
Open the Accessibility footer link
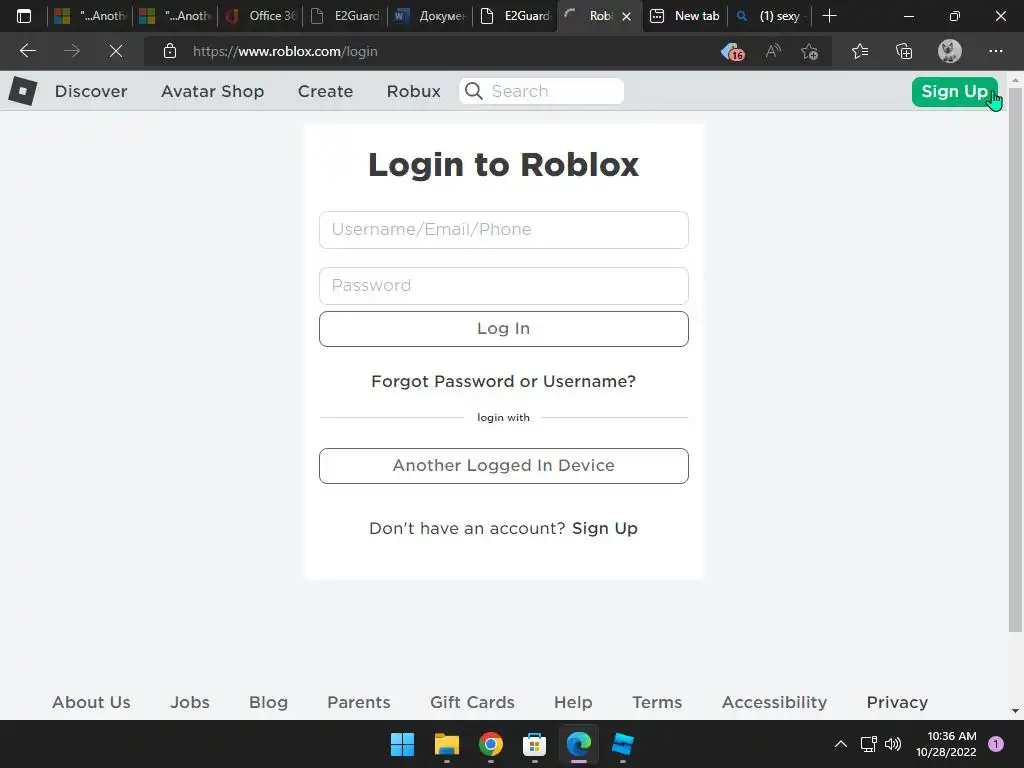click(775, 702)
